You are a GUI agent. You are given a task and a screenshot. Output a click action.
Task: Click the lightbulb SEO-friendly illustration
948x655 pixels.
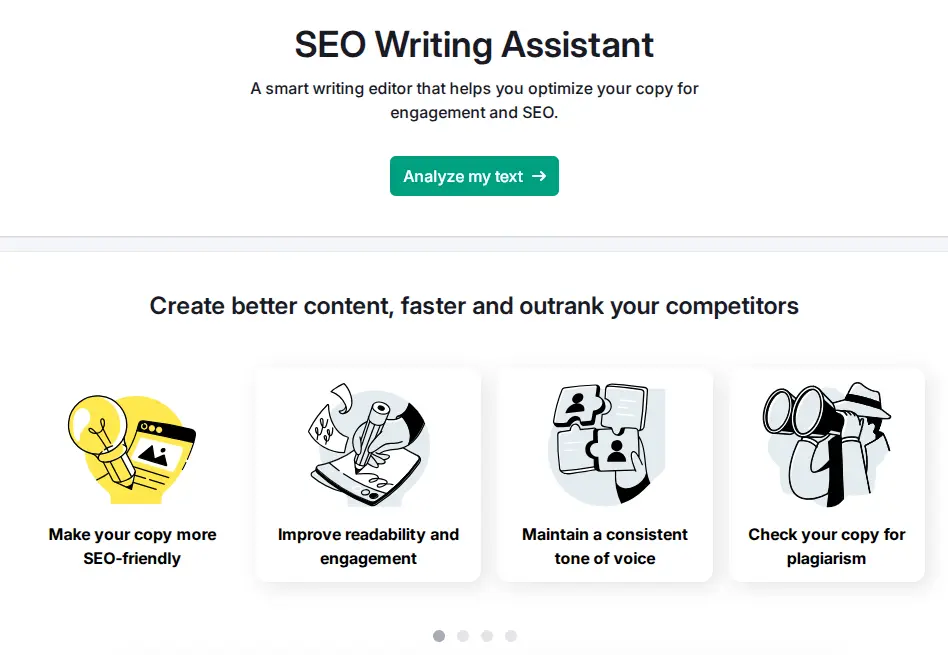[132, 446]
